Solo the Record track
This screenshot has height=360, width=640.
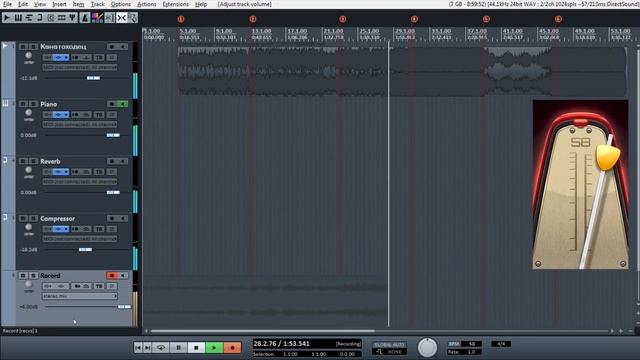tap(33, 276)
